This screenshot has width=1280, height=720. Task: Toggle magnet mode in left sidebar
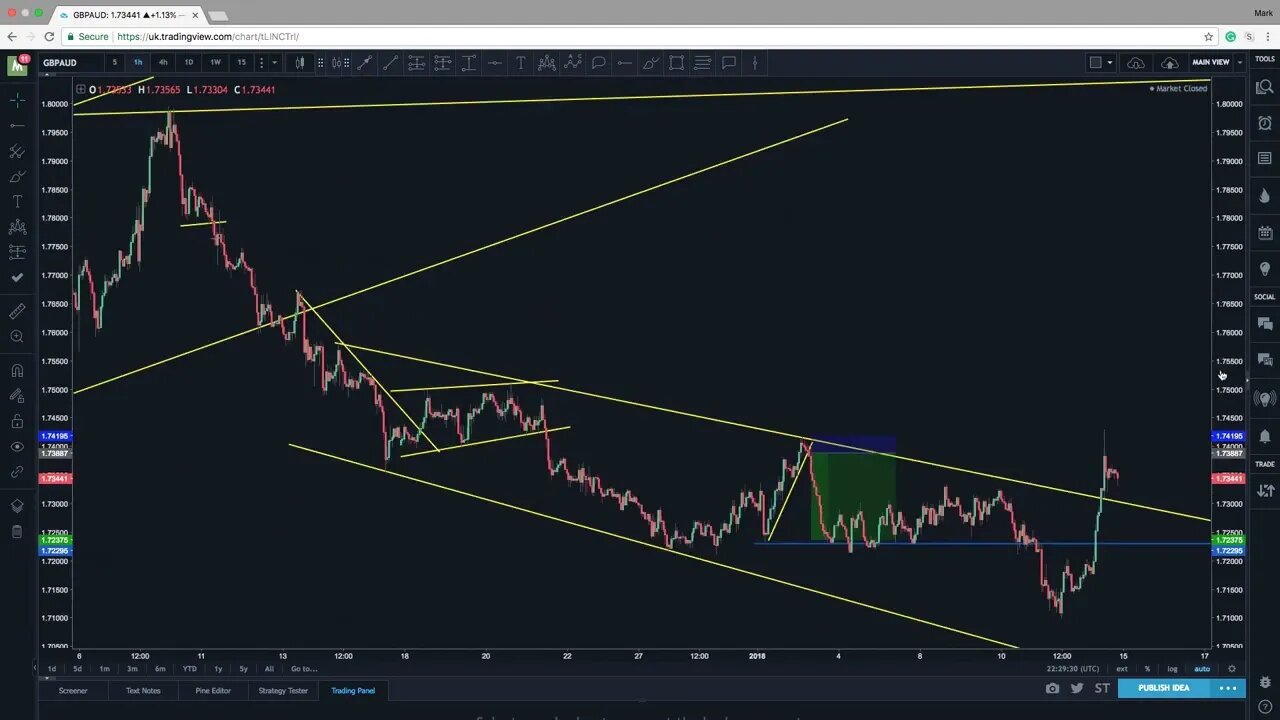pyautogui.click(x=17, y=371)
